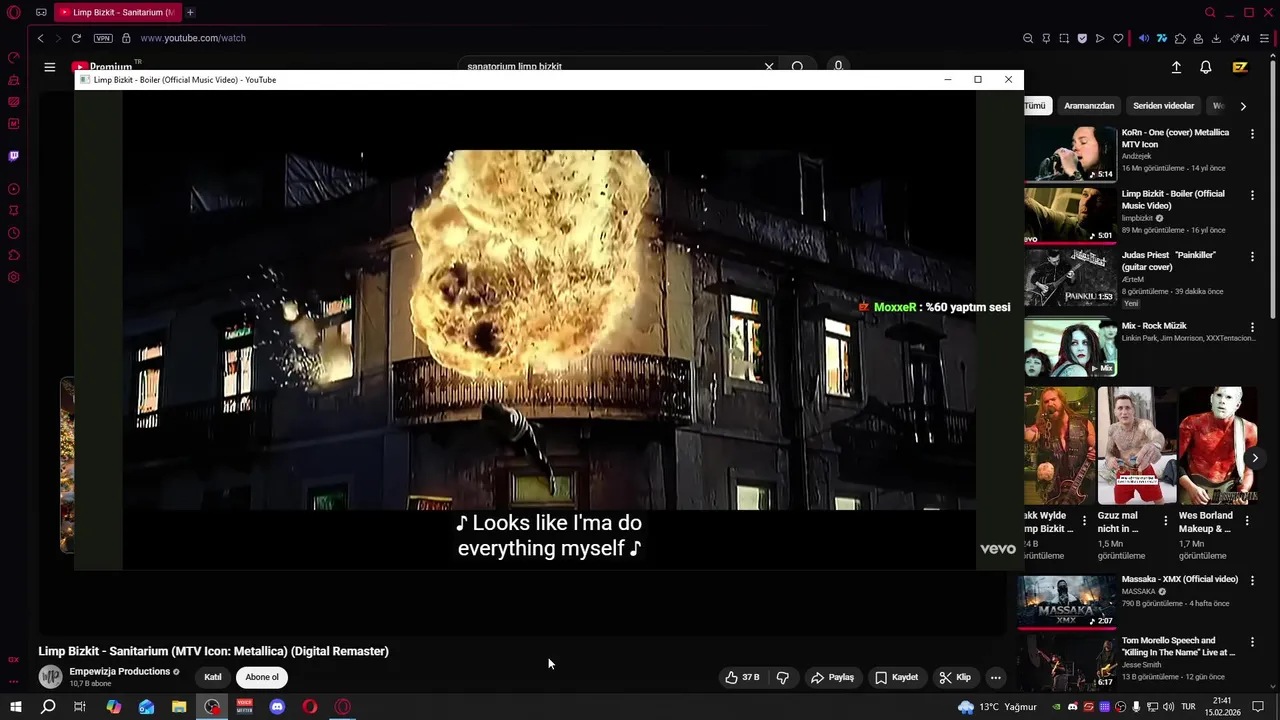
Task: Open options for KoRn - One video
Action: pos(1252,134)
